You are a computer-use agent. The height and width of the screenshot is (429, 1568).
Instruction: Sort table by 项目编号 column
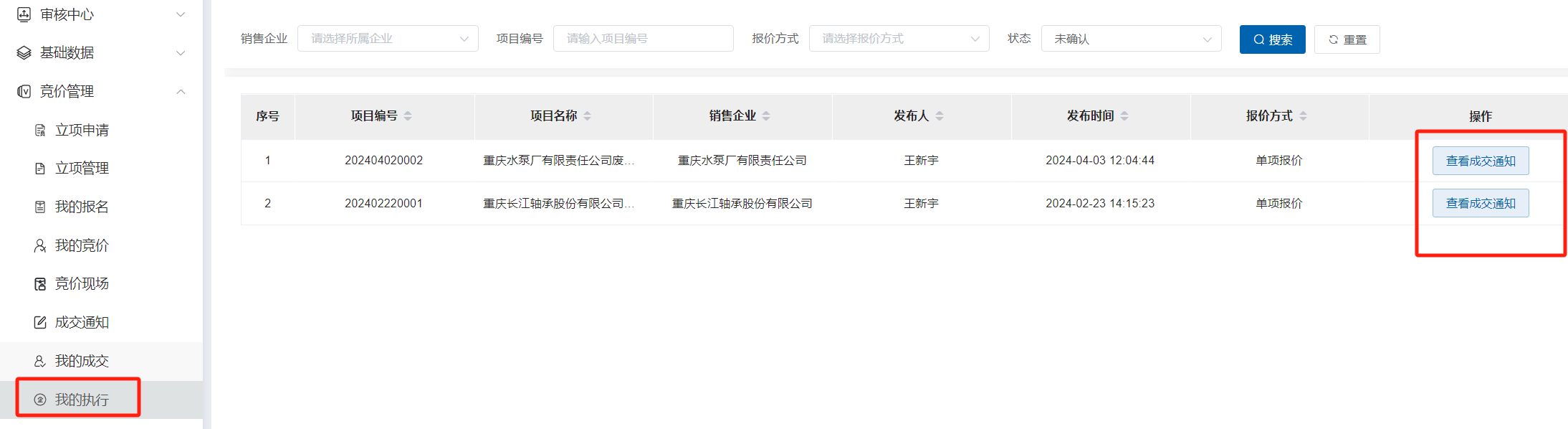(408, 116)
